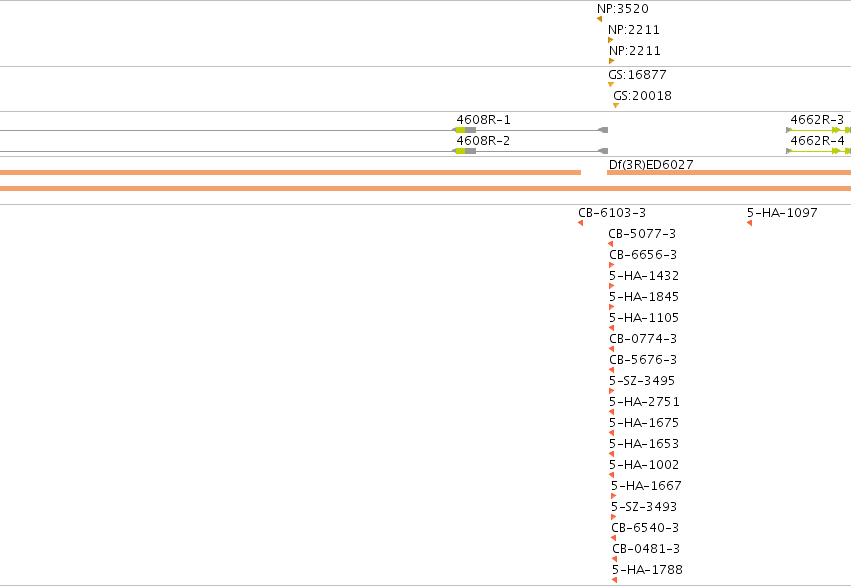The image size is (851, 586).
Task: Click the orange bar segment under Df(3R)ED6027 label
Action: (729, 173)
